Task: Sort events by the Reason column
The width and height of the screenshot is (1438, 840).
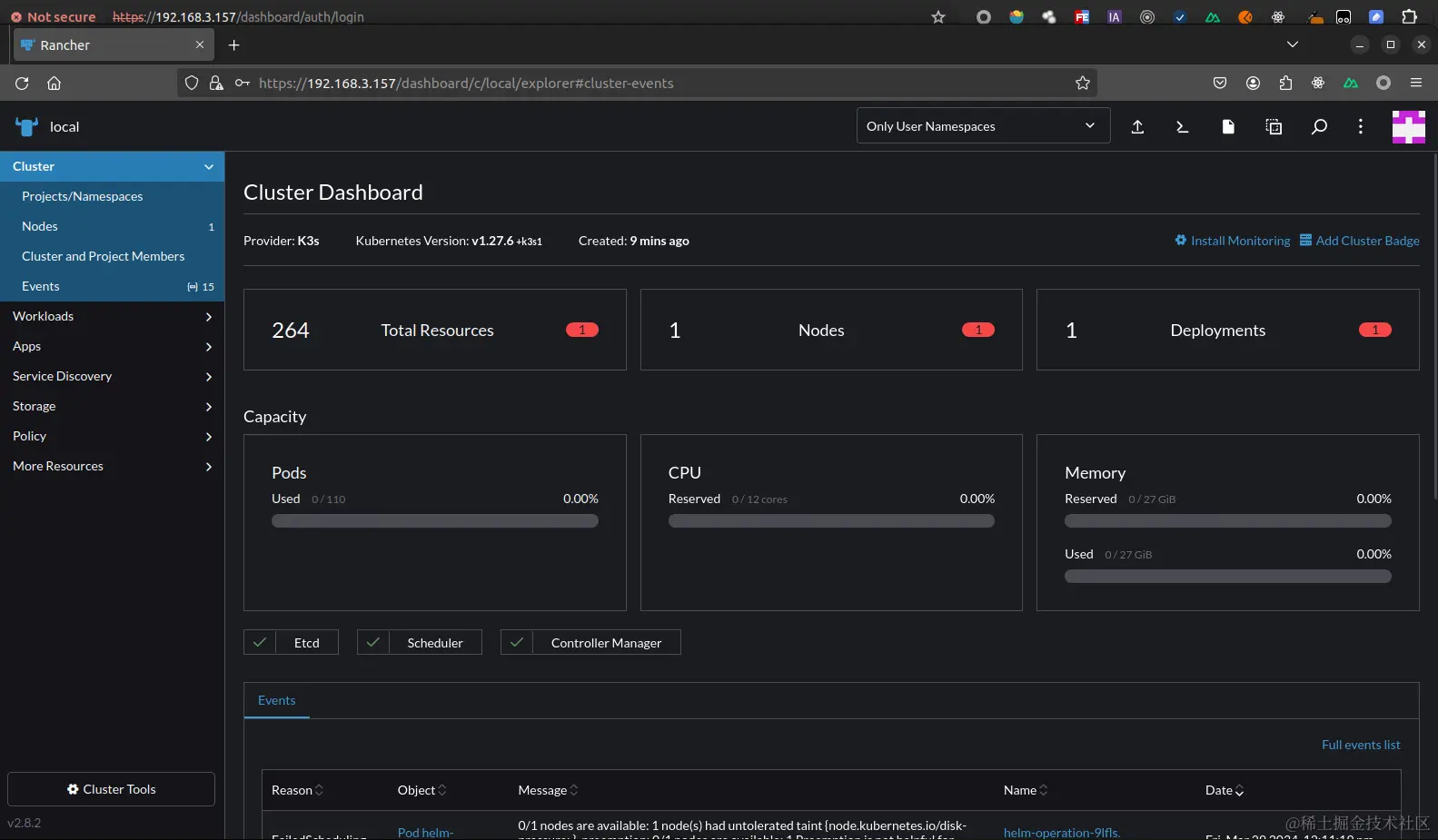Action: click(x=297, y=790)
